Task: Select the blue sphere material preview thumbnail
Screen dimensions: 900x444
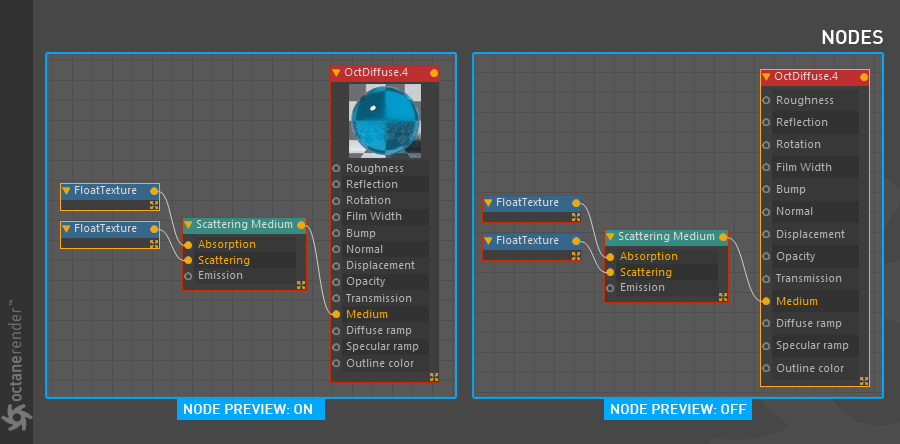Action: [385, 120]
